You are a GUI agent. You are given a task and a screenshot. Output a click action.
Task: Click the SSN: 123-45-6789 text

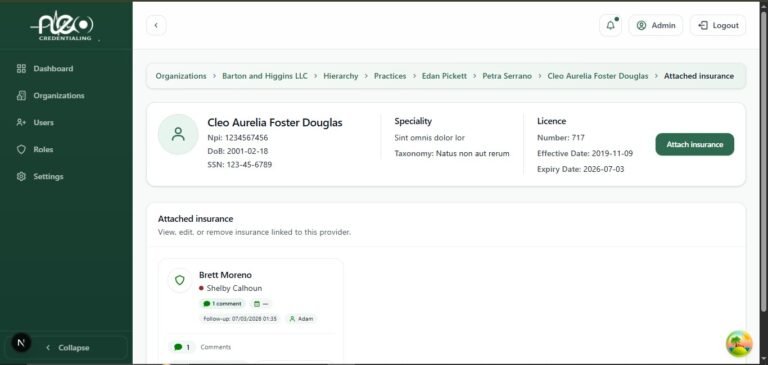(x=240, y=165)
